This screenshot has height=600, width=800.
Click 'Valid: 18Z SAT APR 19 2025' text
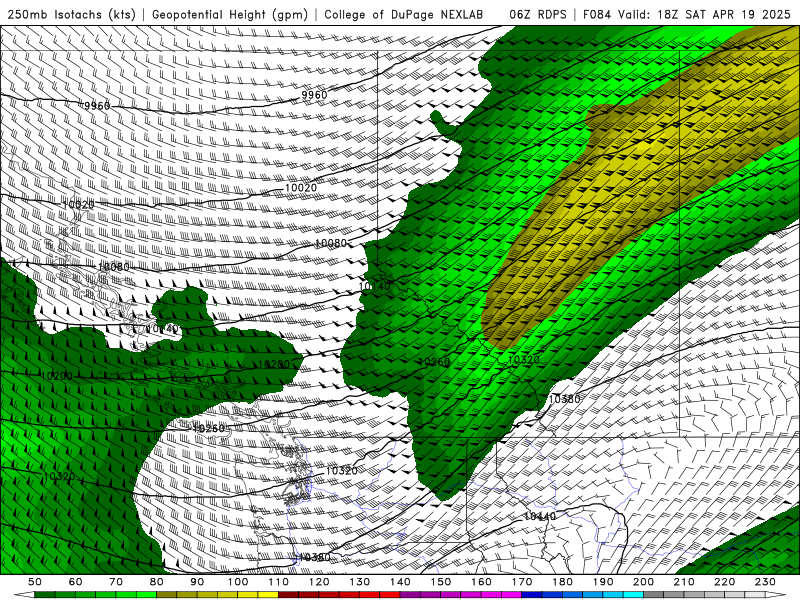pos(704,15)
